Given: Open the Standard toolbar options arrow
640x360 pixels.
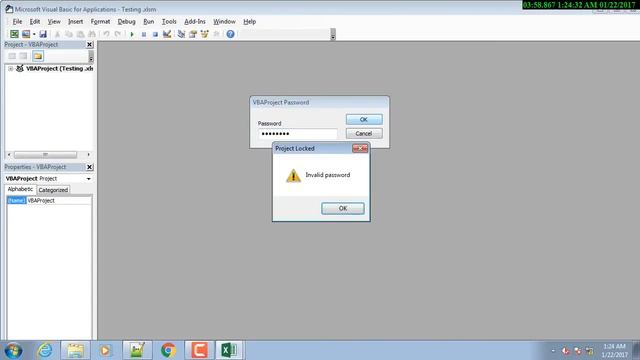Looking at the screenshot, I should (x=333, y=34).
